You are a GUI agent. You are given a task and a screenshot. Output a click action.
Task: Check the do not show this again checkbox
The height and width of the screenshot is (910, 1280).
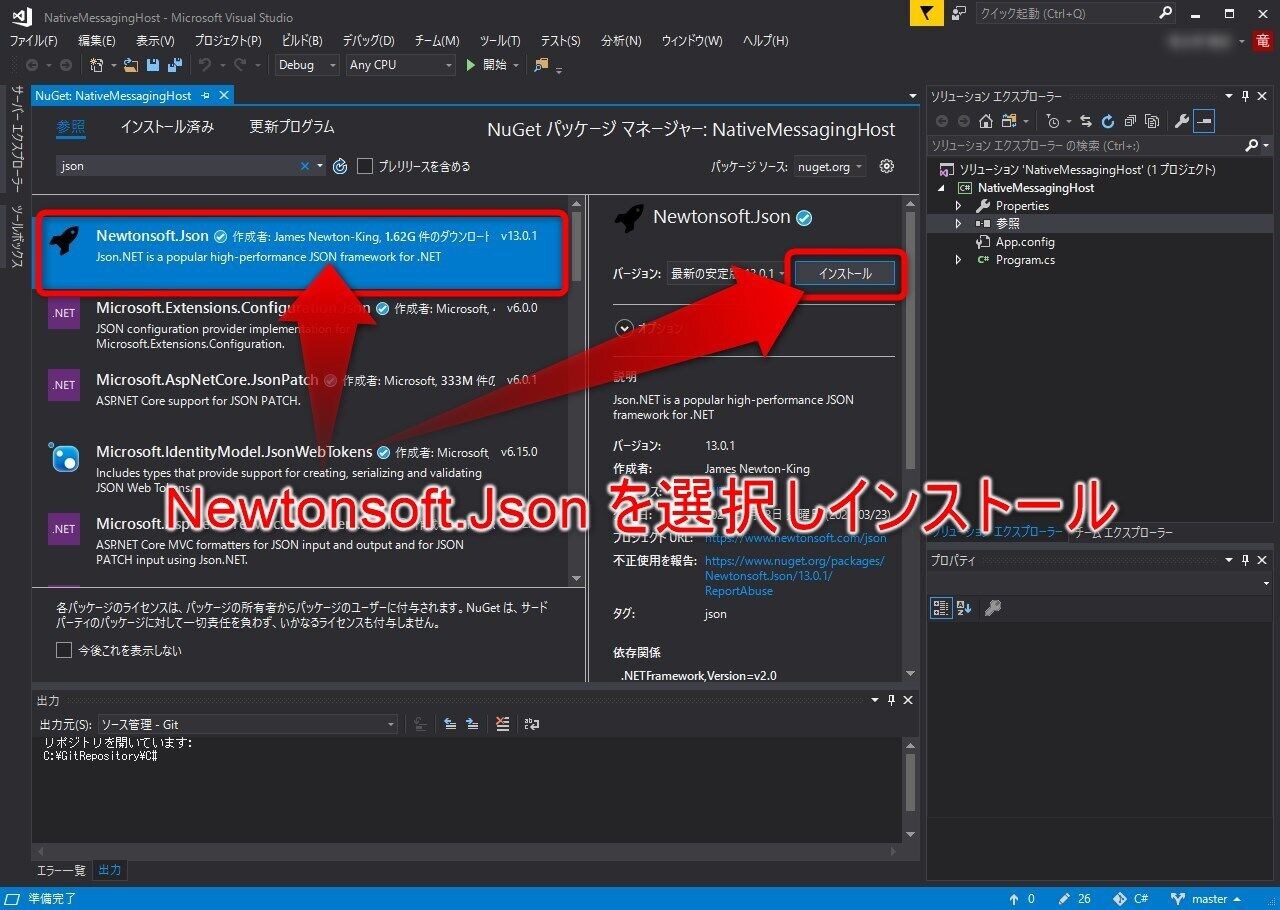(x=64, y=650)
